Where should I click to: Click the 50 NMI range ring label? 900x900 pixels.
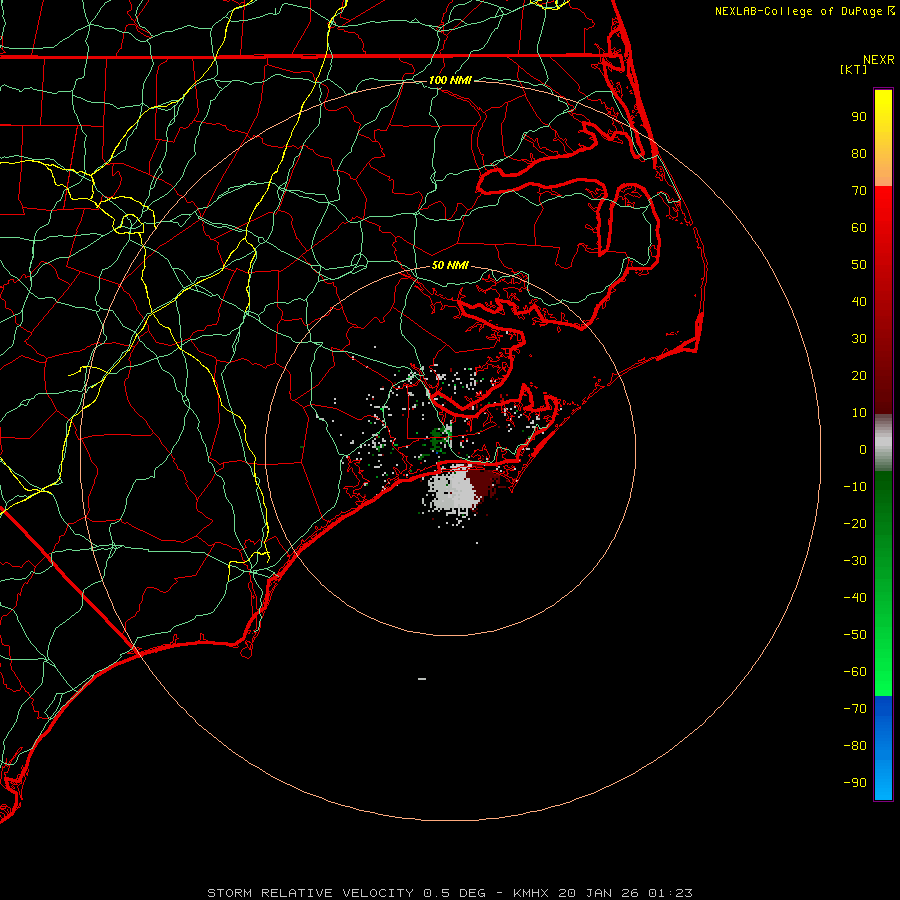pyautogui.click(x=450, y=265)
